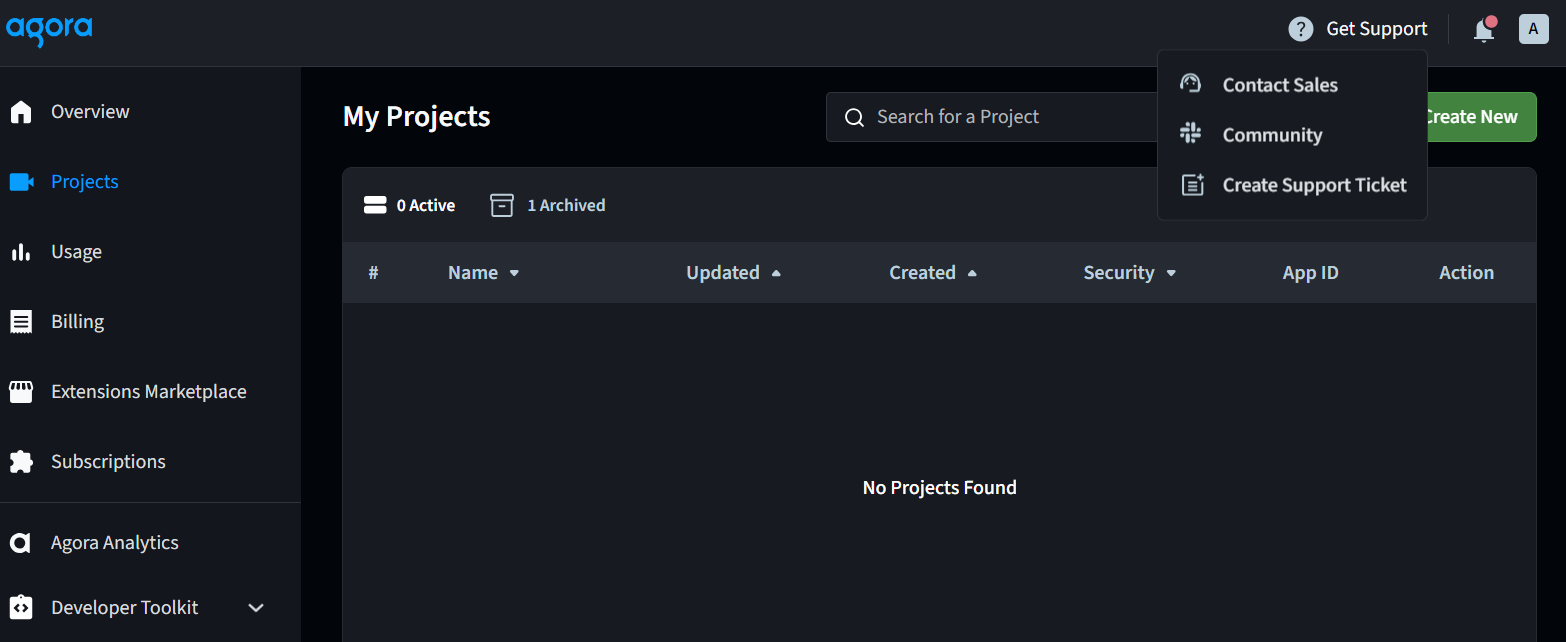Click the Get Support label
Screen dimensions: 1566x642
1377,29
